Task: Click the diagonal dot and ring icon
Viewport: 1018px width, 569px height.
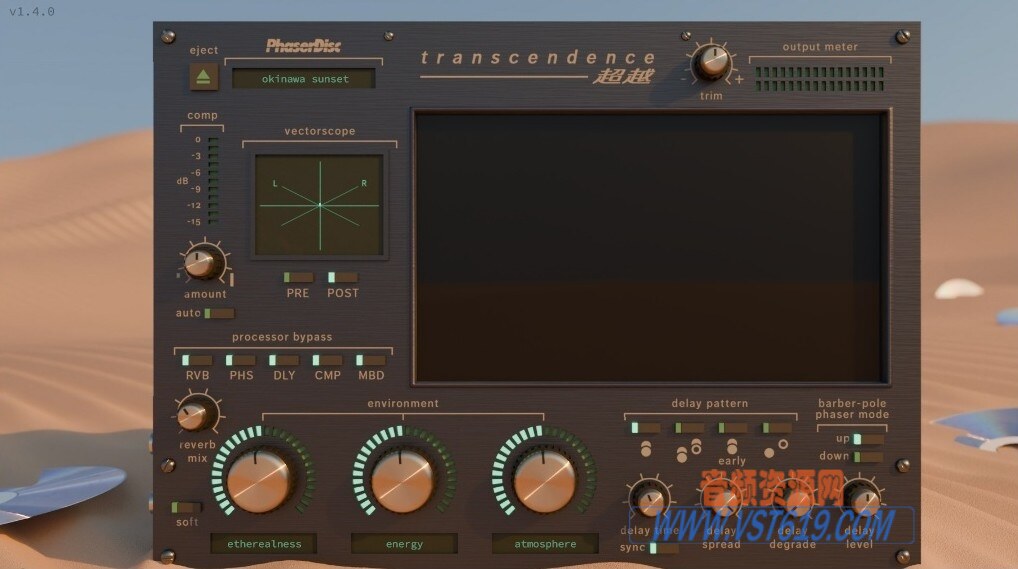Action: [776, 448]
